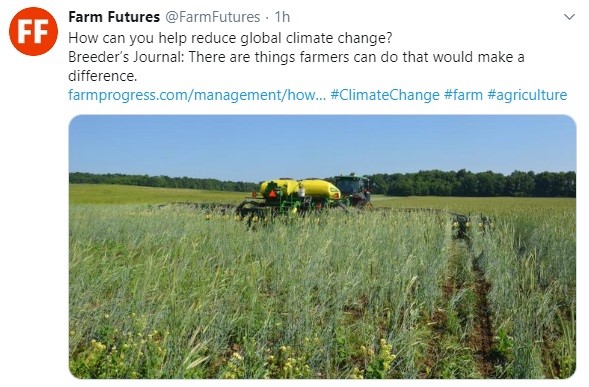Follow the farmprogress.com article link
589x387 pixels.
tap(197, 95)
